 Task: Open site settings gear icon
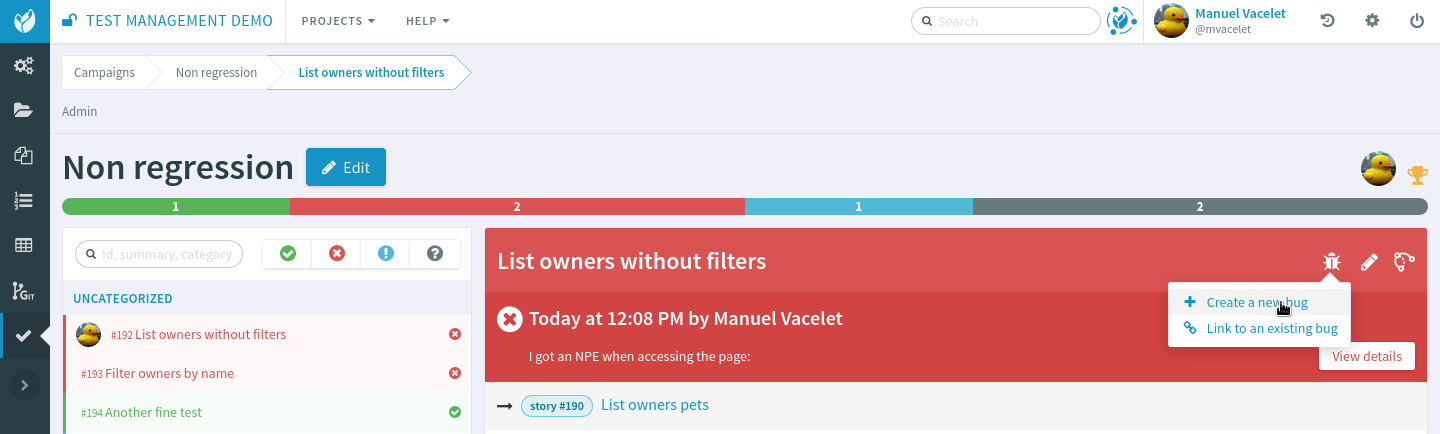[1372, 21]
